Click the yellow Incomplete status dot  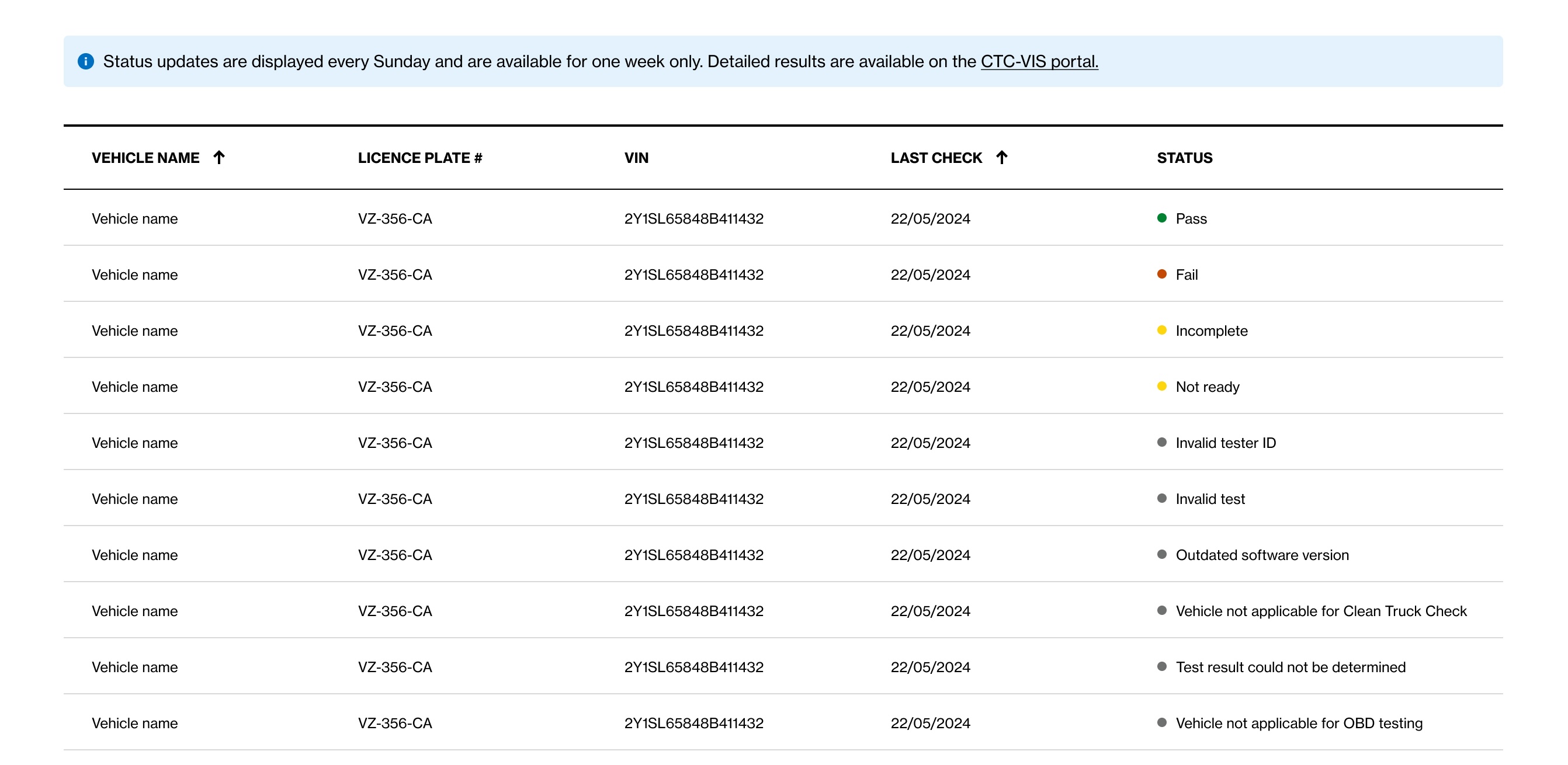pyautogui.click(x=1161, y=330)
